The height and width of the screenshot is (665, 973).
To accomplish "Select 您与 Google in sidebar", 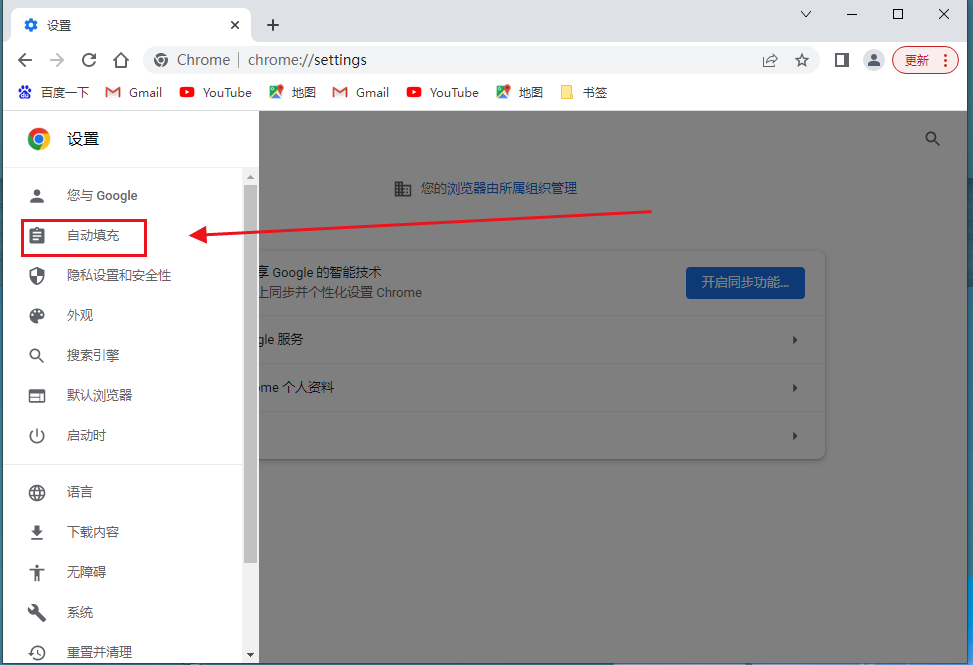I will [x=123, y=195].
